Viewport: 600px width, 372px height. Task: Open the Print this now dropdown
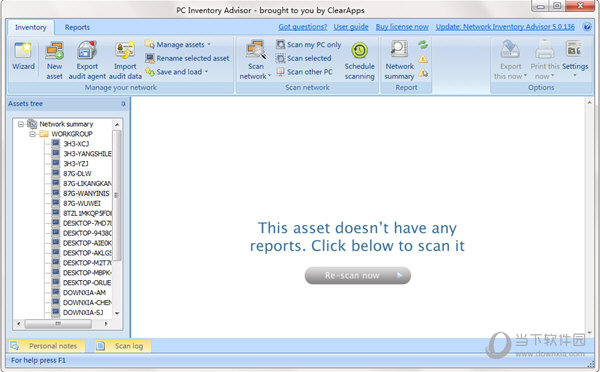(545, 60)
